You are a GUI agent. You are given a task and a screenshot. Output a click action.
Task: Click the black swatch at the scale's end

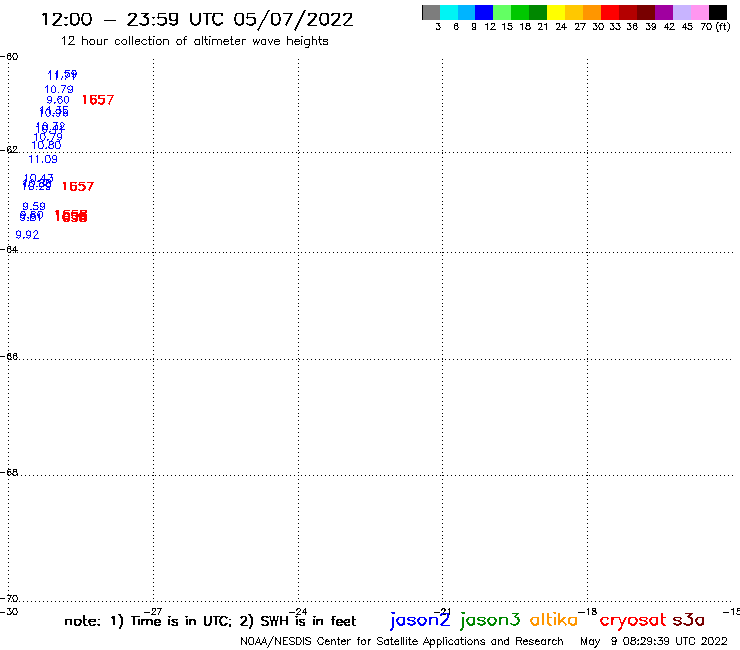(x=718, y=12)
